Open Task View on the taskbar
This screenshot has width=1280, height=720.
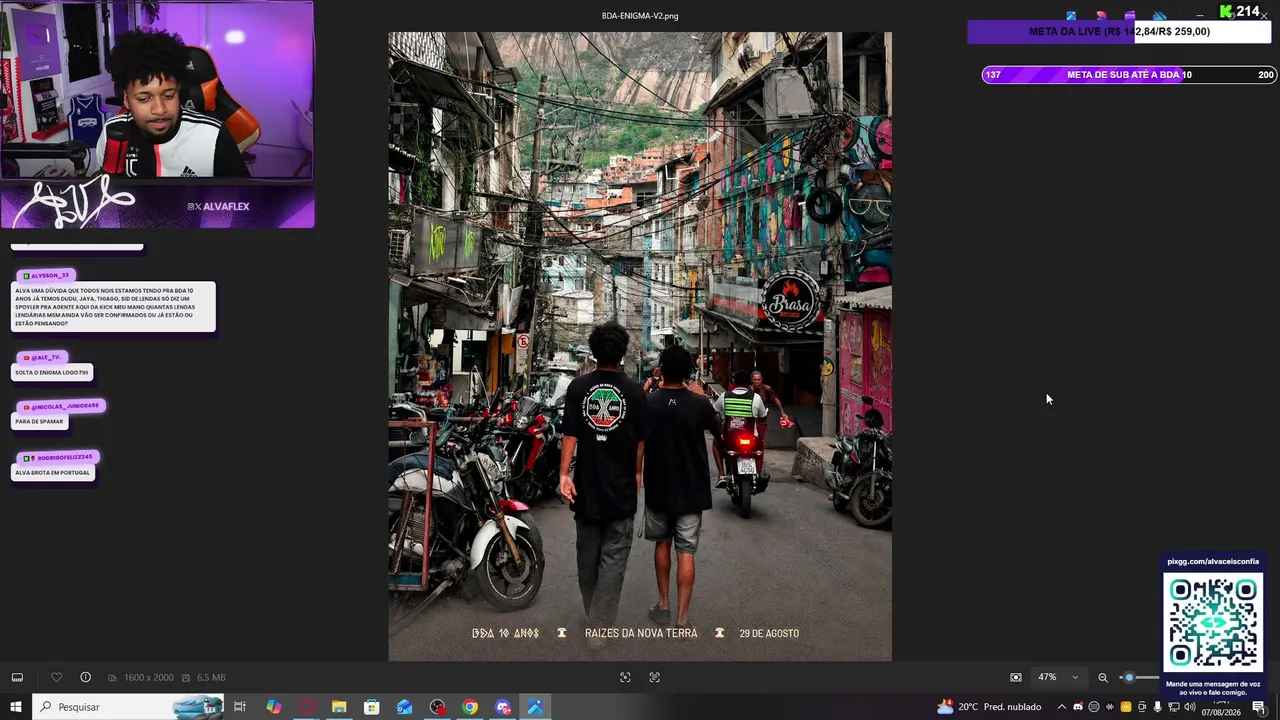[240, 707]
